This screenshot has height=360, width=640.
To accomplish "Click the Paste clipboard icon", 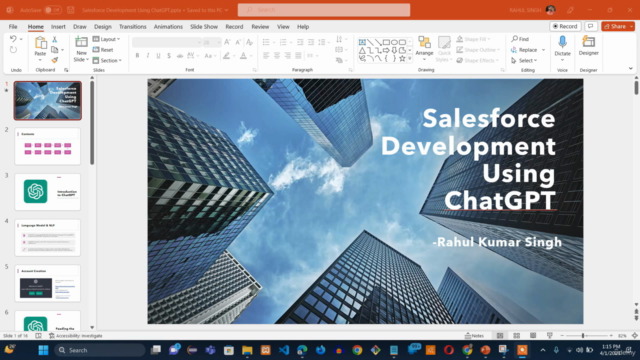I will pos(40,42).
